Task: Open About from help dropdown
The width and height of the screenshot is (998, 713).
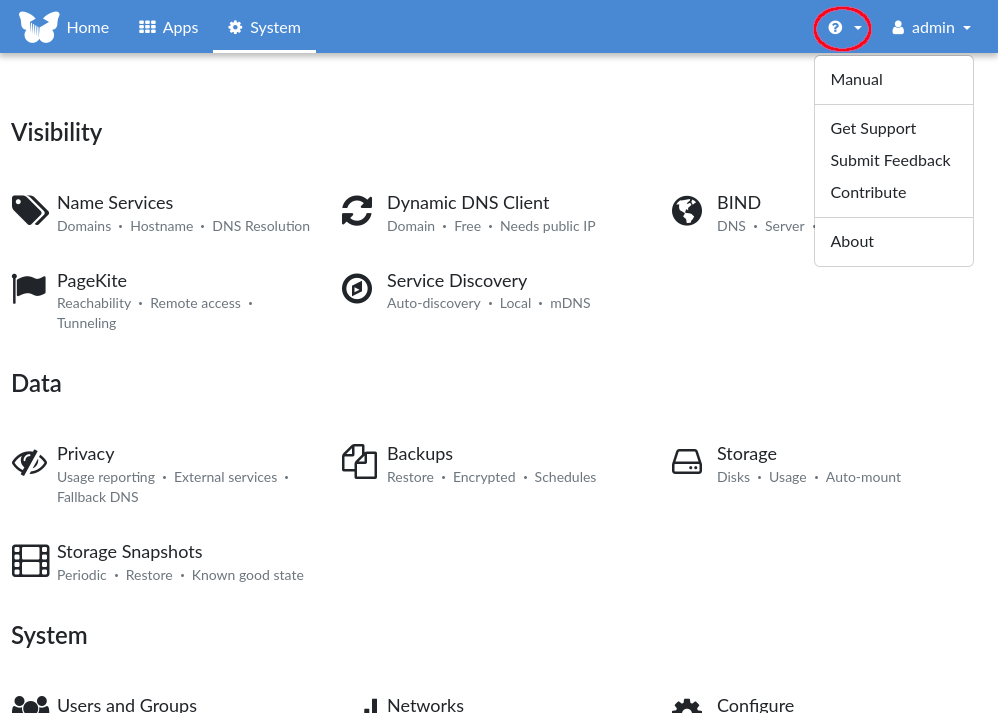Action: pyautogui.click(x=852, y=242)
